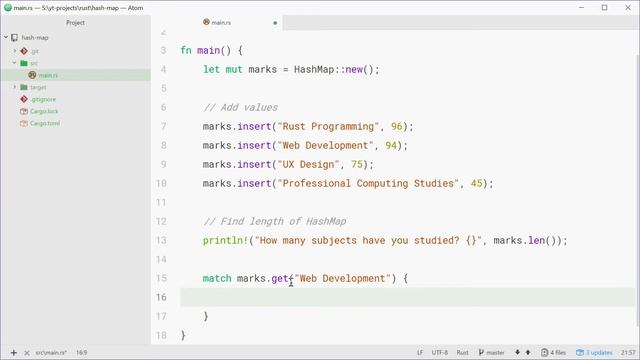Click the green src folder icon

24,63
